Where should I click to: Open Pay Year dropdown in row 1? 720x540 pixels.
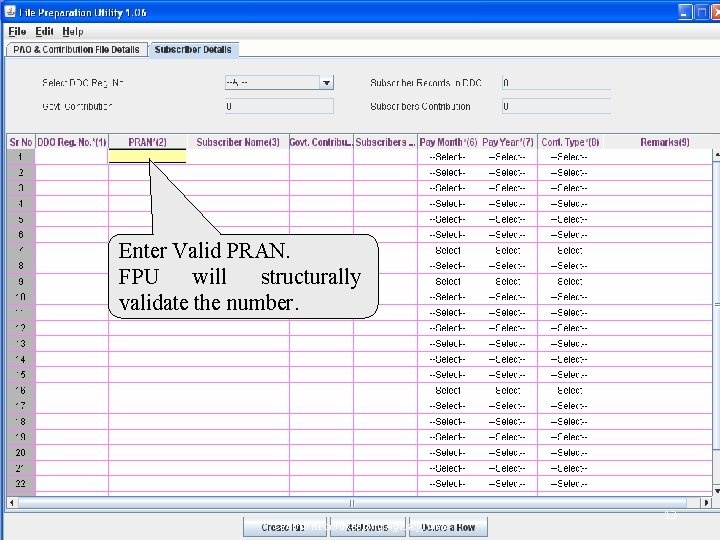(507, 157)
